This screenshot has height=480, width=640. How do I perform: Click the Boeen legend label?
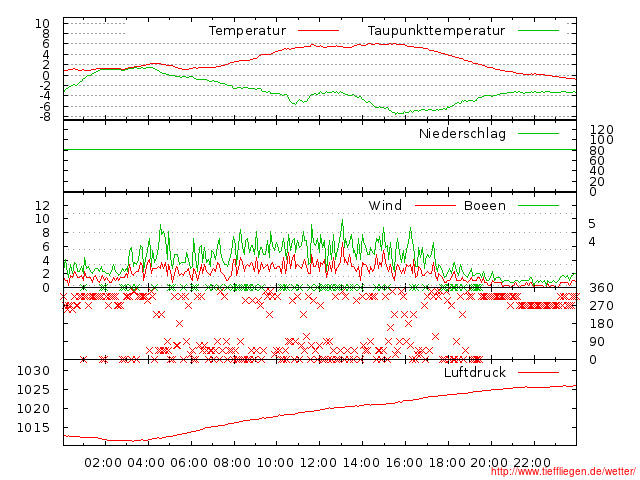[x=484, y=205]
